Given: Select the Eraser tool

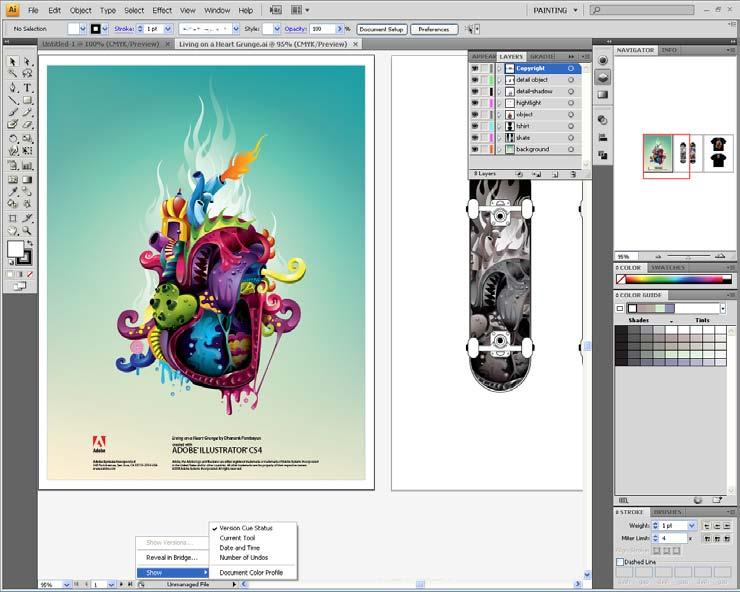Looking at the screenshot, I should pos(27,125).
